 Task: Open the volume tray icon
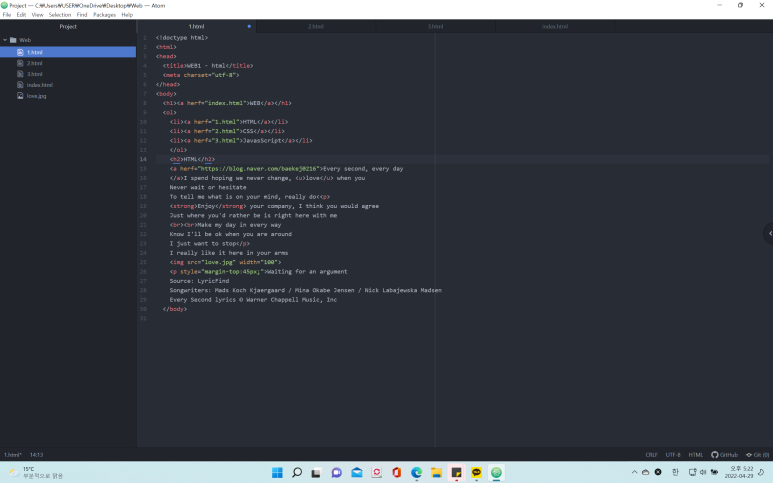click(x=703, y=472)
